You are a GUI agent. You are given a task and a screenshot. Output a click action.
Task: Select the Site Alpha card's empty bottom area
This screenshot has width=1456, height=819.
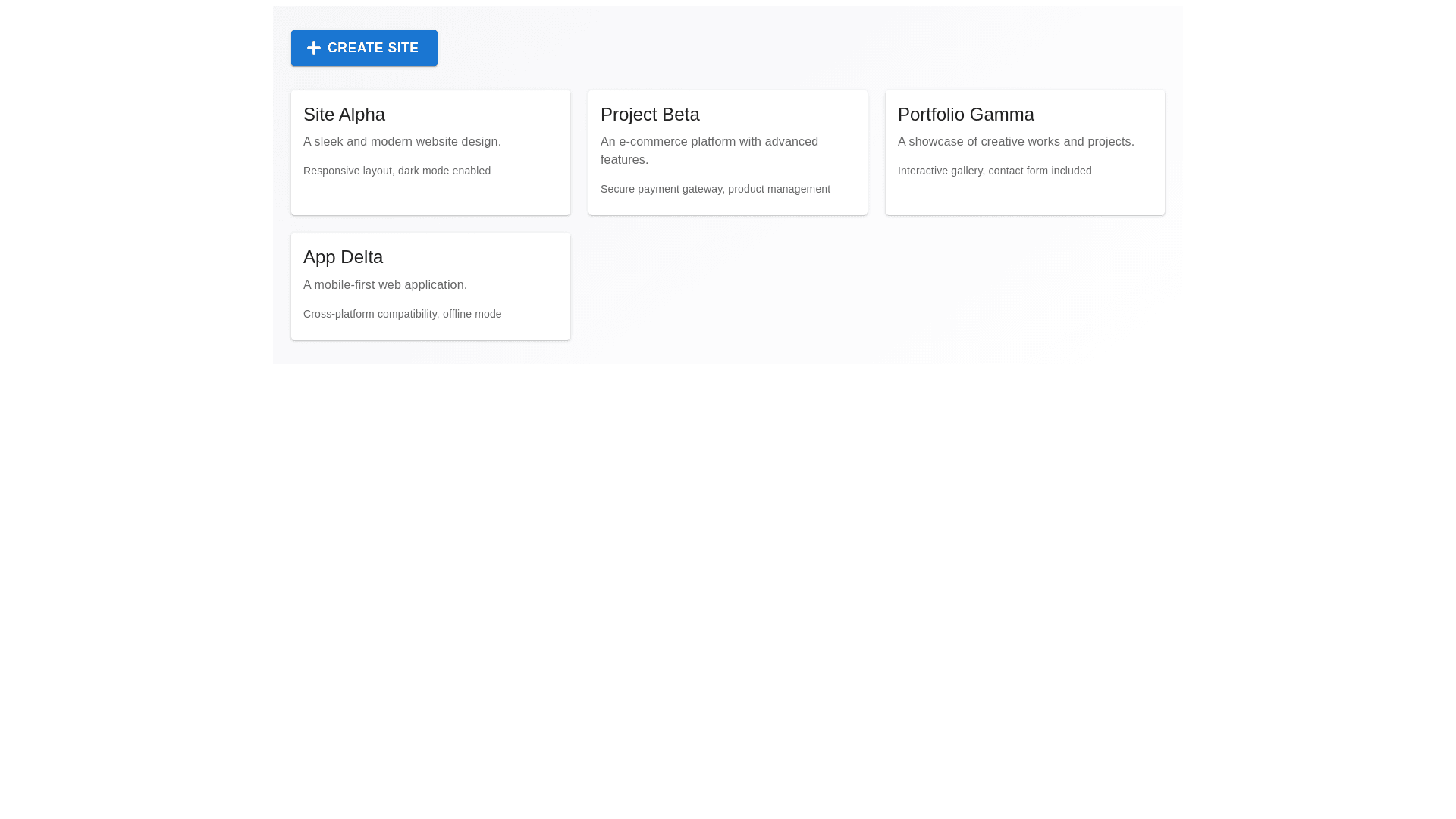pos(430,197)
